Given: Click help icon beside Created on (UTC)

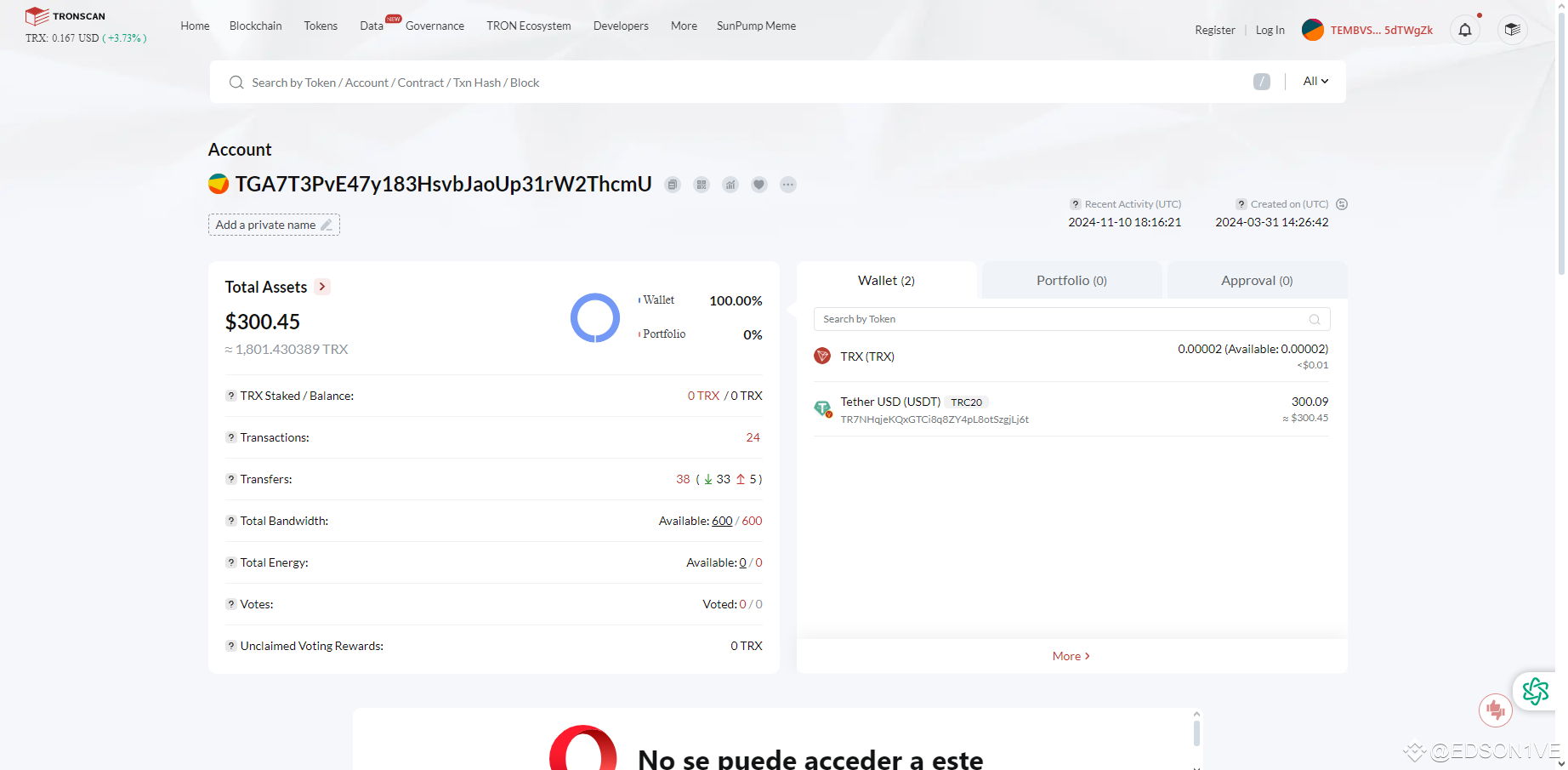Looking at the screenshot, I should click(1241, 204).
